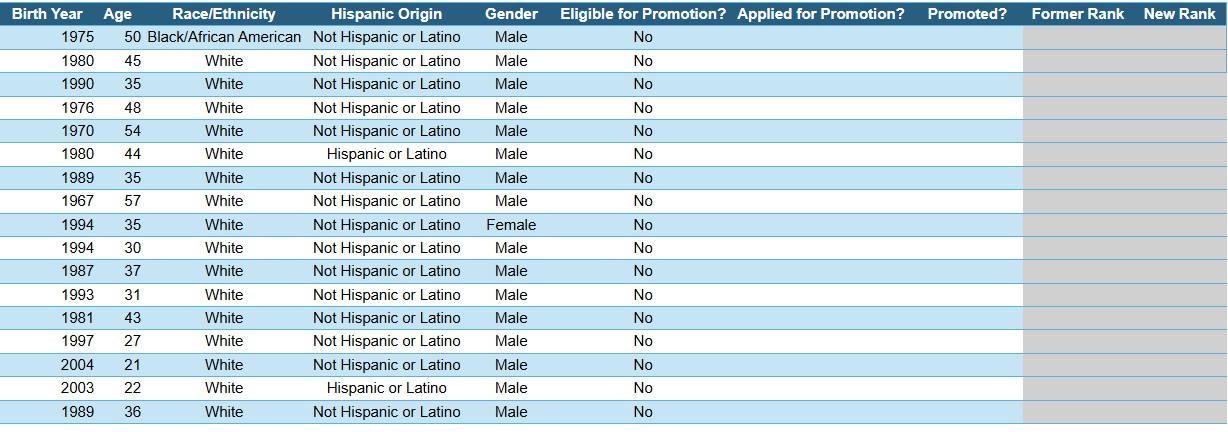This screenshot has height=432, width=1228.
Task: Select the Female gender cell
Action: coord(511,225)
